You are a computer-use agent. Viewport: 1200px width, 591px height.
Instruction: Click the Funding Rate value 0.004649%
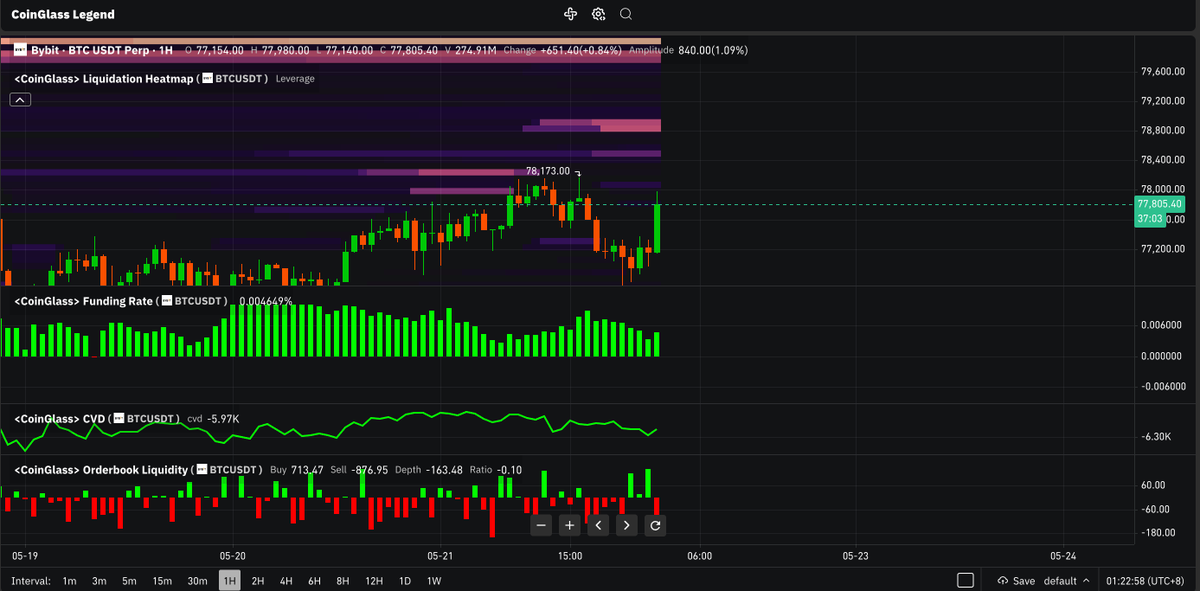point(266,301)
